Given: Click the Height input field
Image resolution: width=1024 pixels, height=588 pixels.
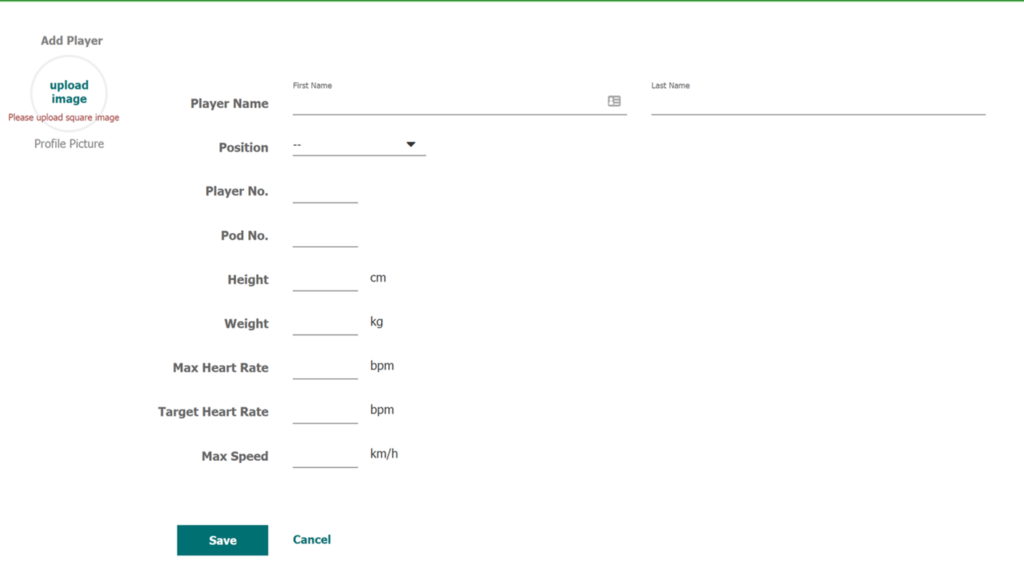Looking at the screenshot, I should [325, 279].
